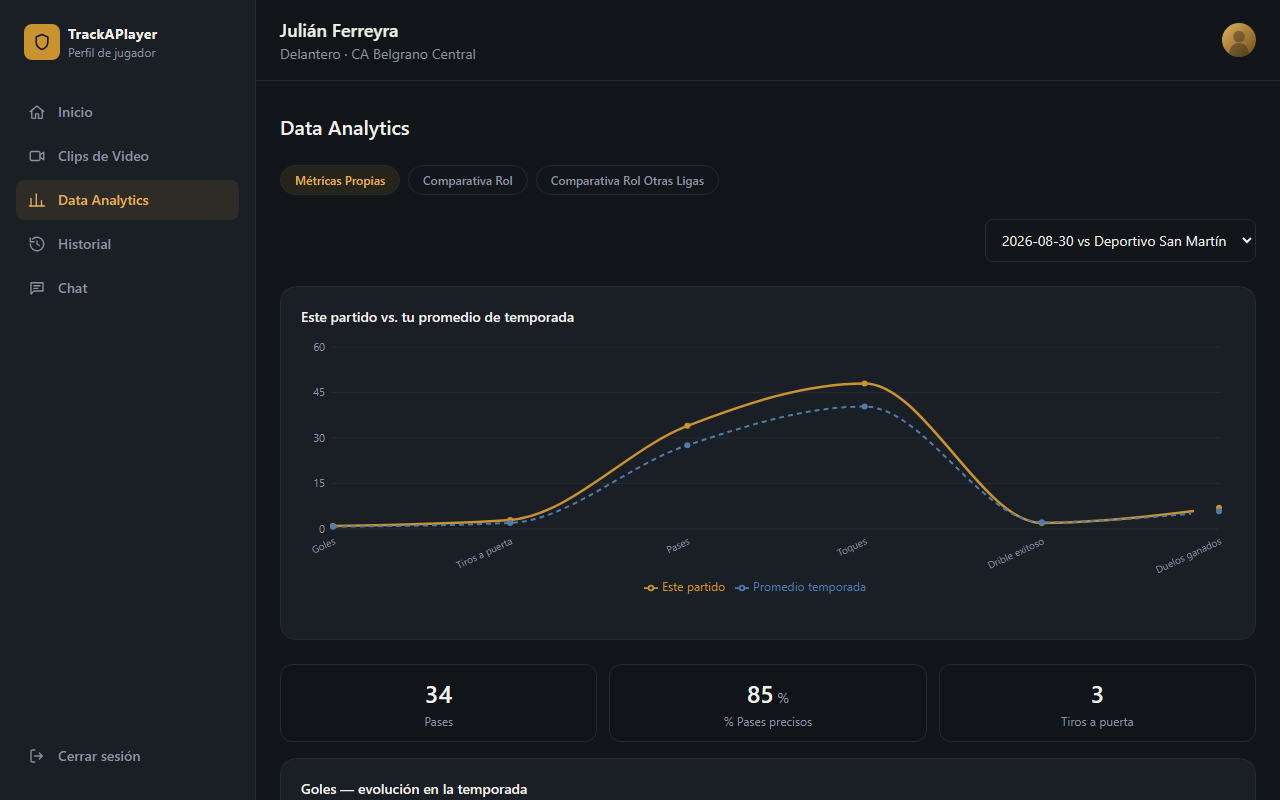Select the Comparativa Rol Otras Ligas tab
The image size is (1280, 800).
pos(627,181)
